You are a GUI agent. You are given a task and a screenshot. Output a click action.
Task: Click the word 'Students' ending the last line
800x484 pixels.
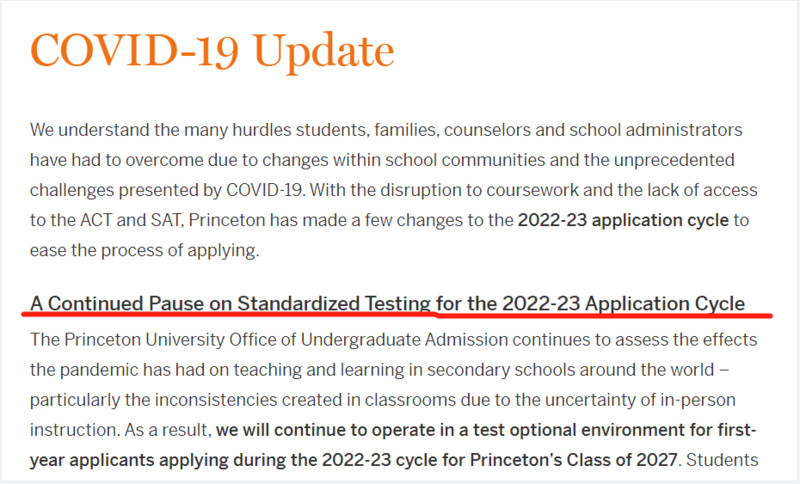pos(722,460)
